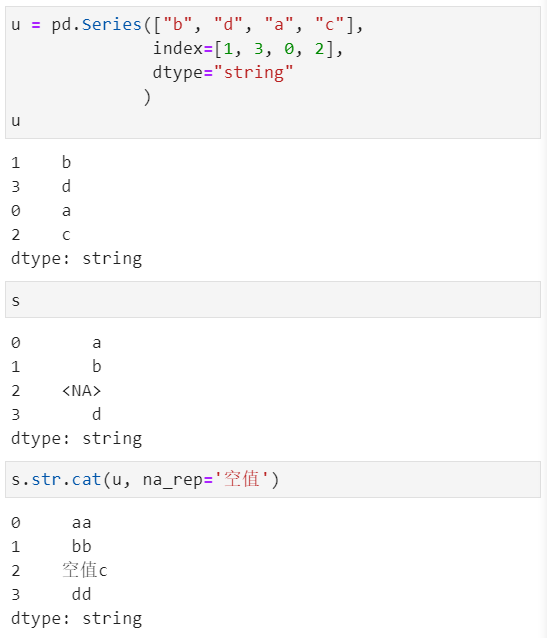
Task: Click the '空值c' result value
Action: coord(85,570)
